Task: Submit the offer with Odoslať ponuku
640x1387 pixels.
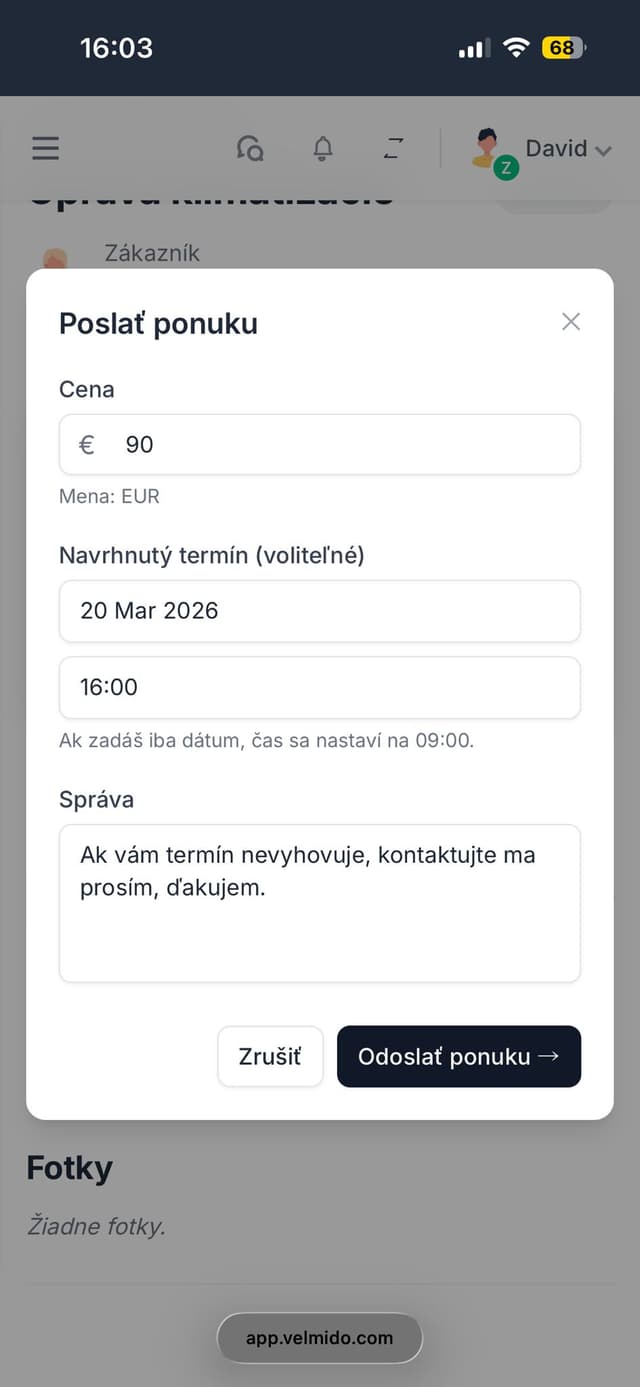Action: coord(459,1056)
